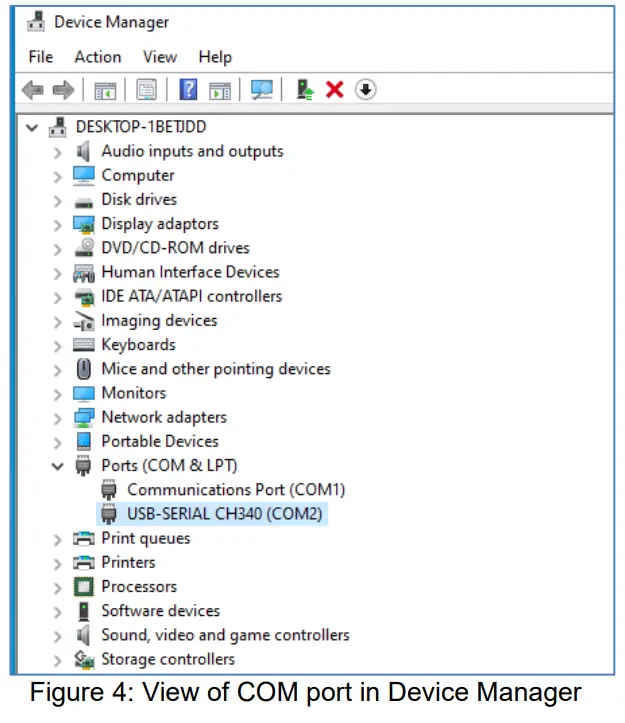Click the Disable device down-arrow icon
The height and width of the screenshot is (723, 625).
coord(365,89)
